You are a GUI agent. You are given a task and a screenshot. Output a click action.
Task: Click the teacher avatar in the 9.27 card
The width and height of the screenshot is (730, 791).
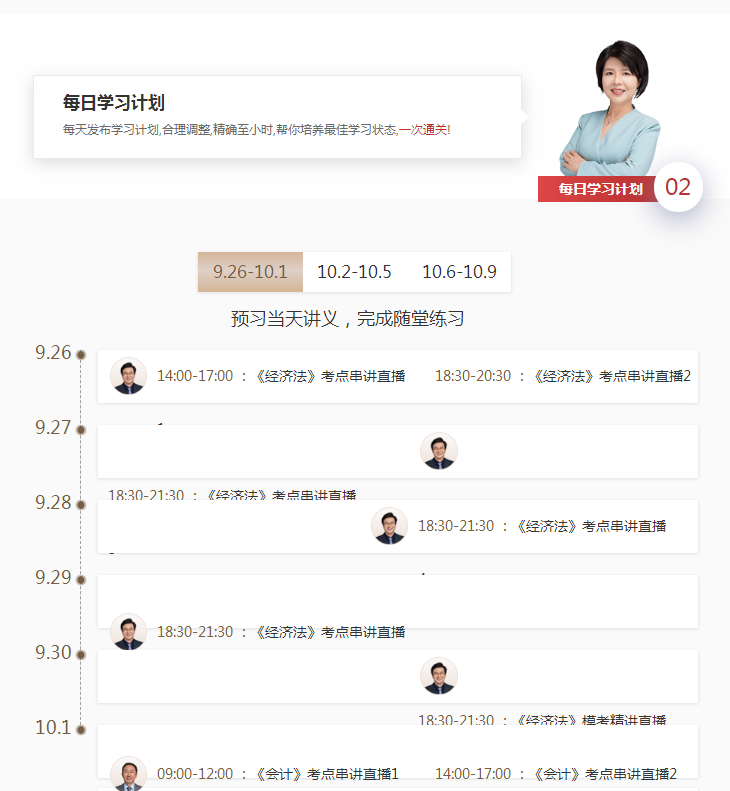pyautogui.click(x=438, y=451)
